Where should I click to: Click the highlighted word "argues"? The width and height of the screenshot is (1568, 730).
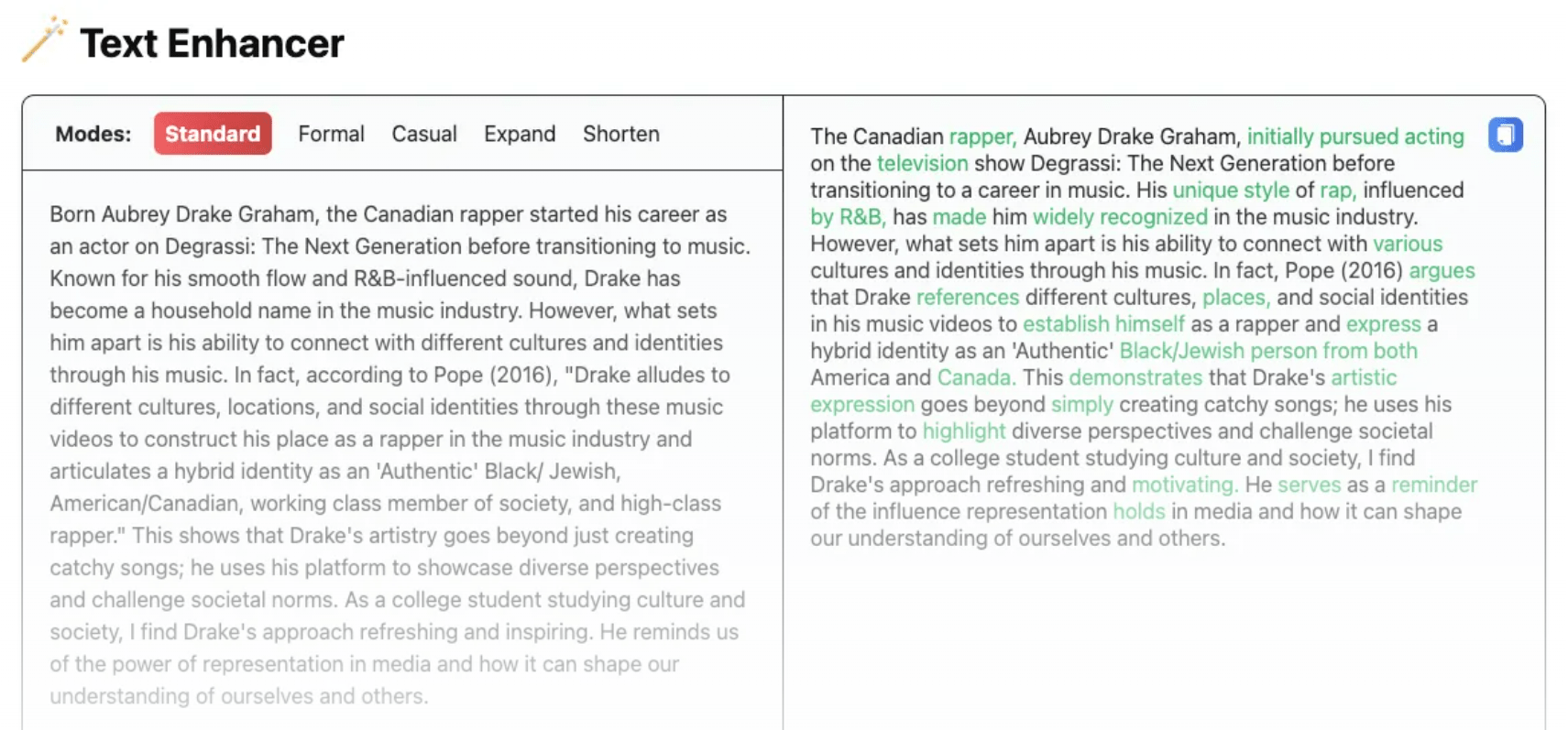(1442, 270)
